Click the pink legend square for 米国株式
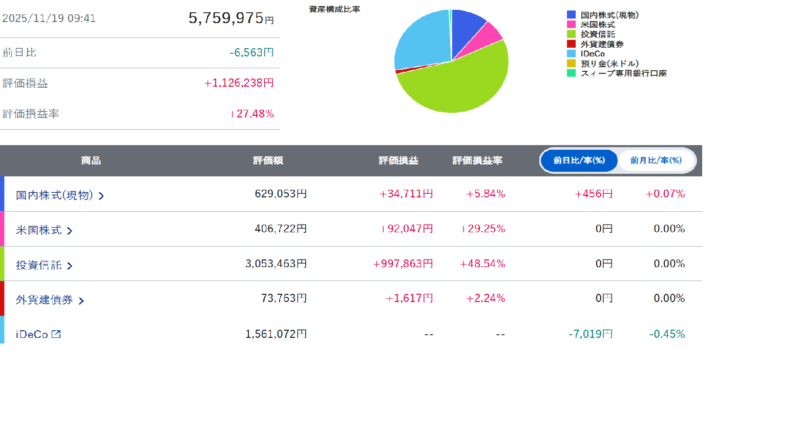Screen dimensions: 800x423 571,26
